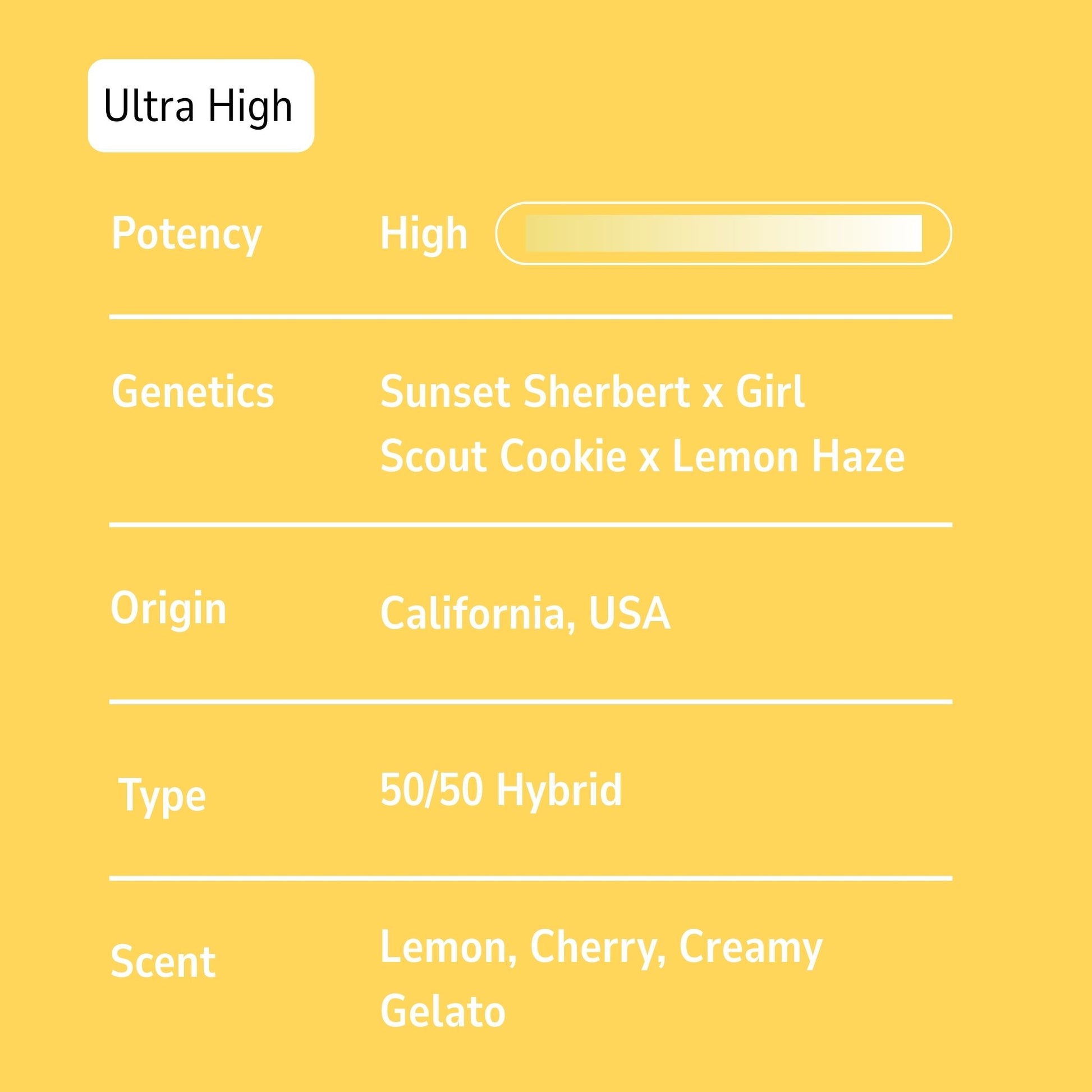Click the Origin label

168,608
